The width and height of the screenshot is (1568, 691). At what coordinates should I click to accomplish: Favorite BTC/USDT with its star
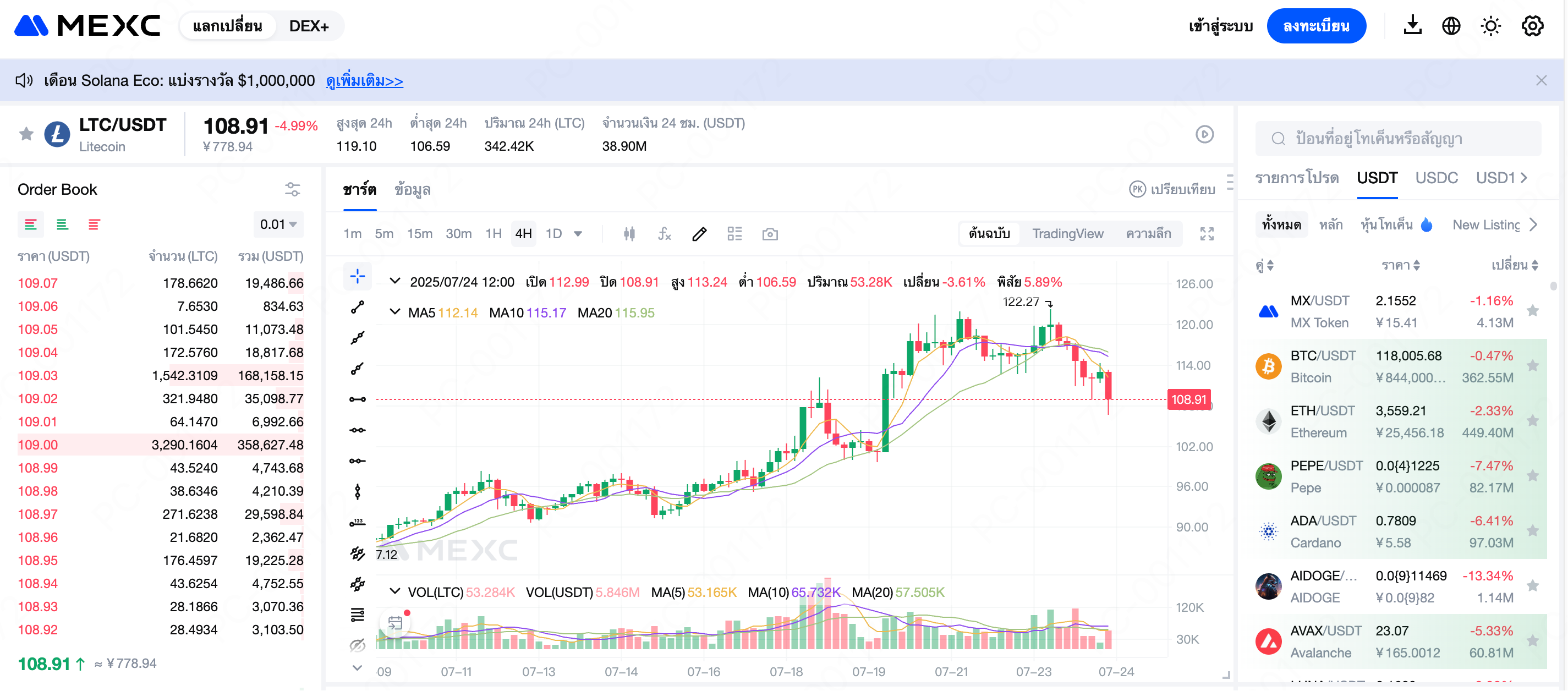[x=1532, y=366]
